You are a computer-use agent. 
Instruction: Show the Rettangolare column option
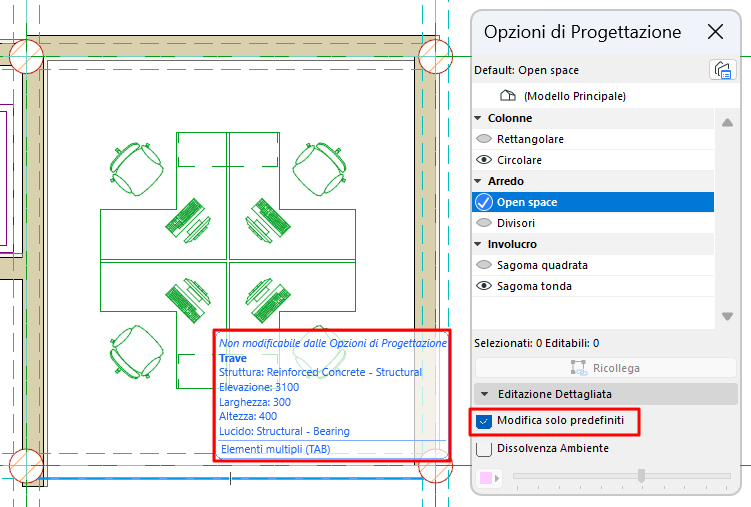pyautogui.click(x=484, y=139)
